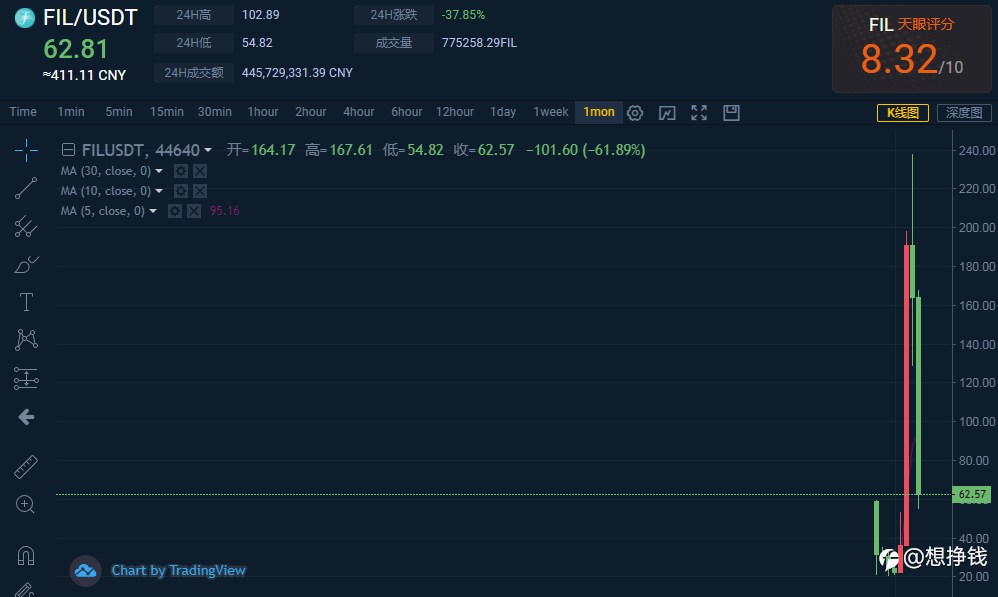
Task: Select the long position forecasting tool
Action: click(x=26, y=378)
